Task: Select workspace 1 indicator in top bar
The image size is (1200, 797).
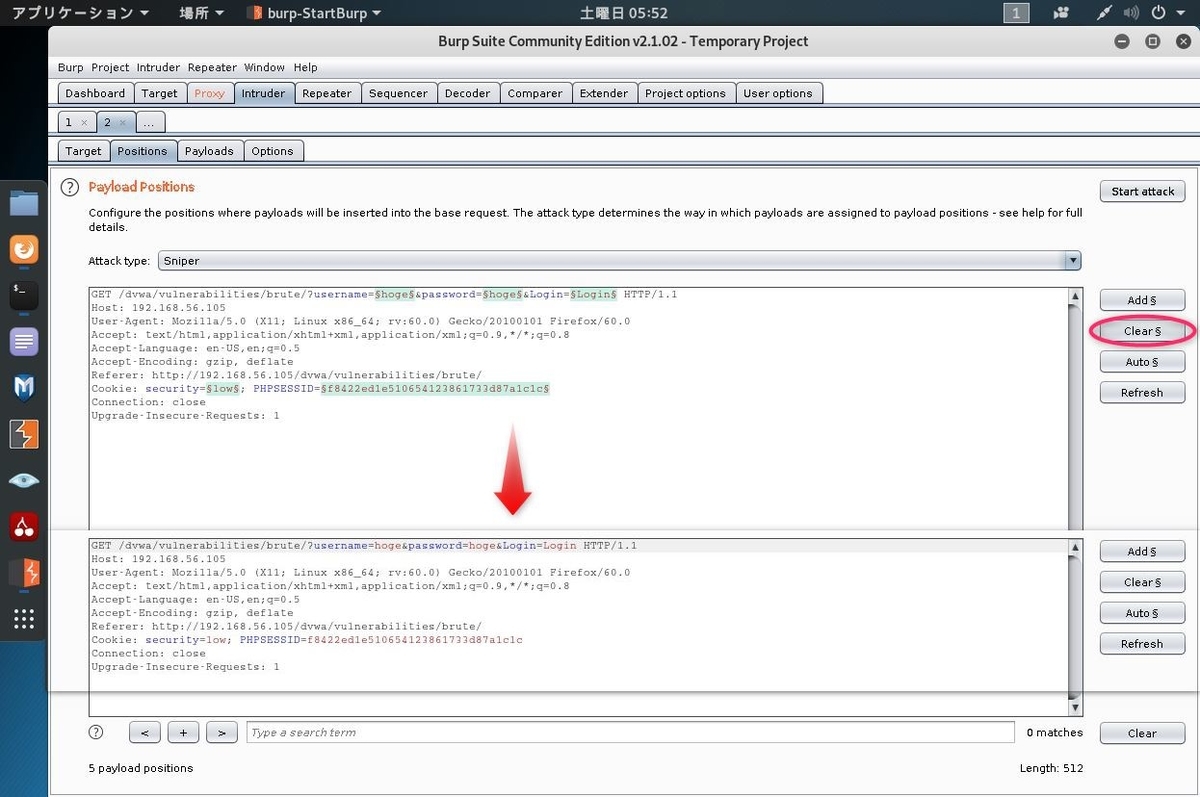Action: pyautogui.click(x=1016, y=13)
